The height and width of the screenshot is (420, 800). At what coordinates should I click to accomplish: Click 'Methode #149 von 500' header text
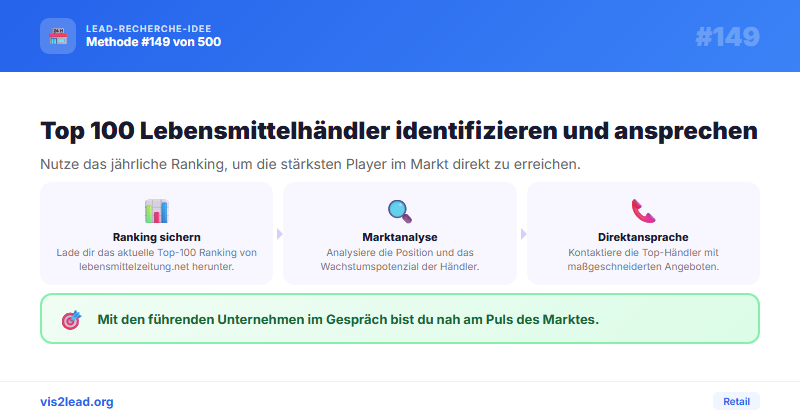click(154, 42)
